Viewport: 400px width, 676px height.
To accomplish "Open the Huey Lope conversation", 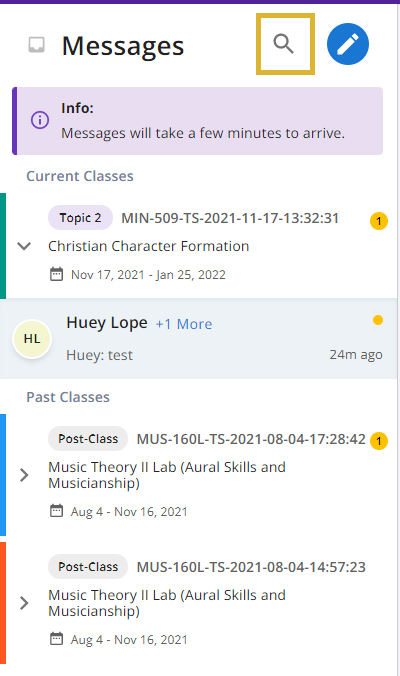I will pyautogui.click(x=199, y=339).
